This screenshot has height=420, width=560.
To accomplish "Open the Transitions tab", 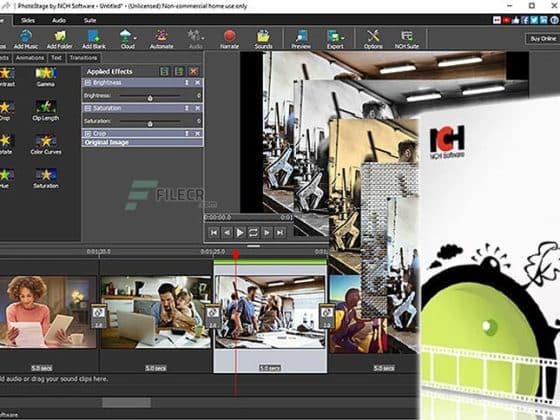I will (x=83, y=58).
